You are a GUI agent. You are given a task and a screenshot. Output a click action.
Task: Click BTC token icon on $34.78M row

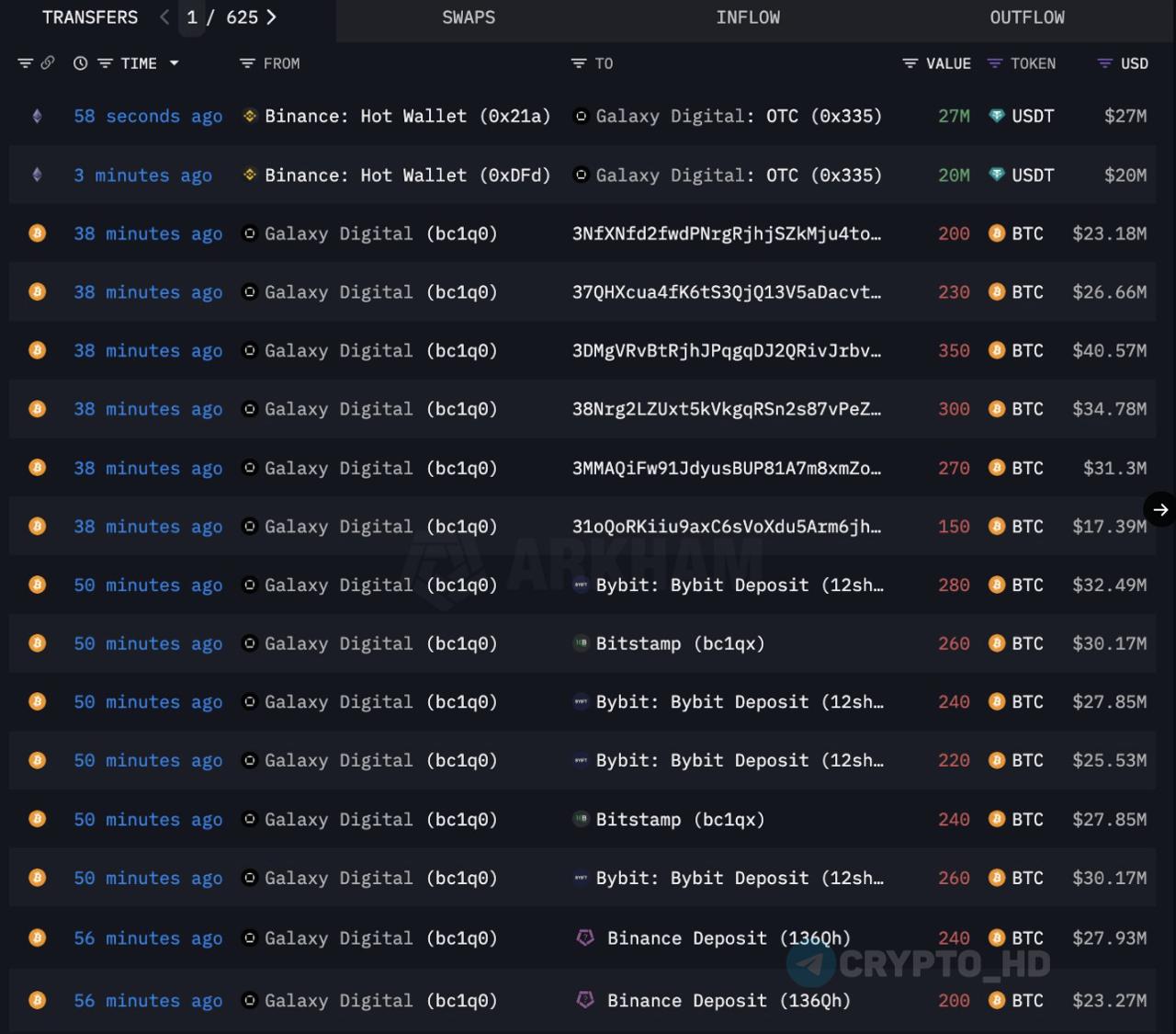(x=996, y=409)
